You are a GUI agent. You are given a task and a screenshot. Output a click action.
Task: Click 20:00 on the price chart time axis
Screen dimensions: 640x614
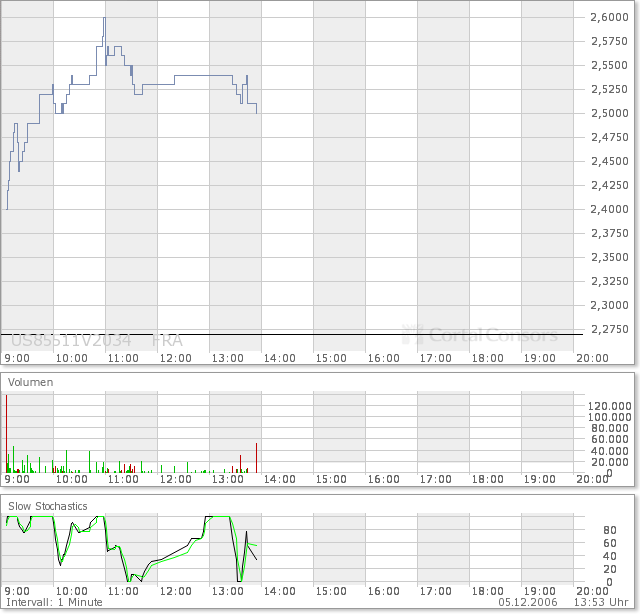(x=592, y=358)
